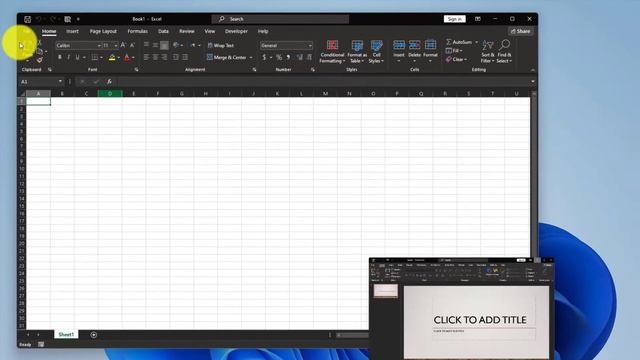
Task: Click the Insert cells icon
Action: coord(399,44)
